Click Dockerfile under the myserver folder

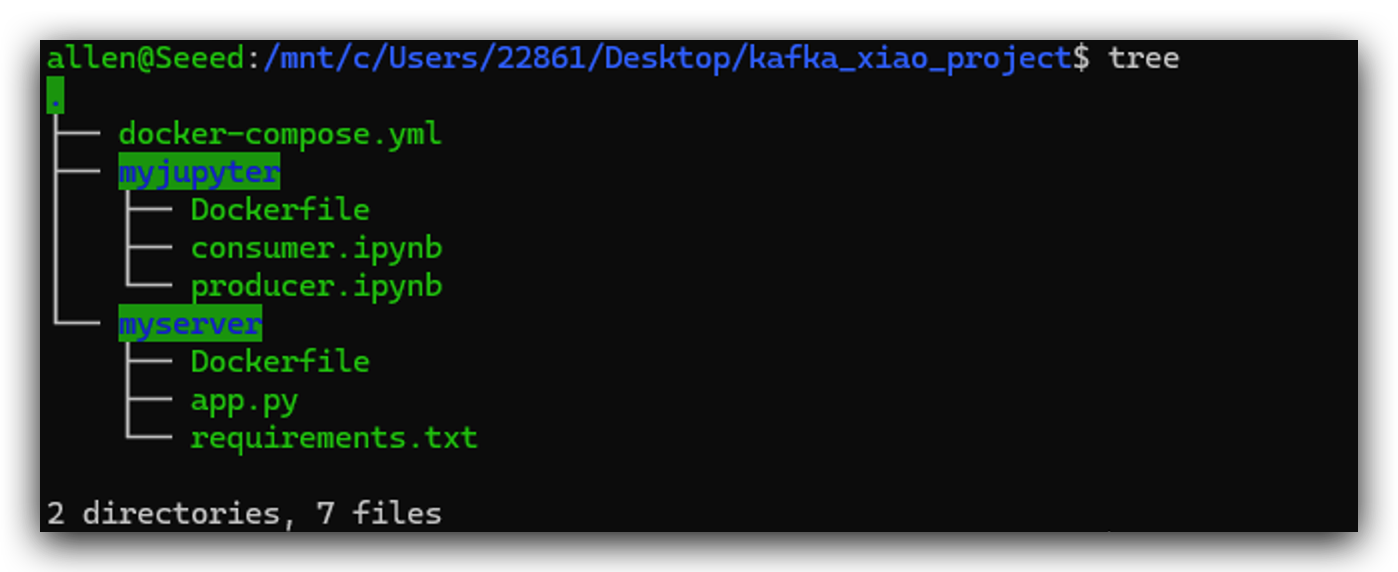pos(280,362)
